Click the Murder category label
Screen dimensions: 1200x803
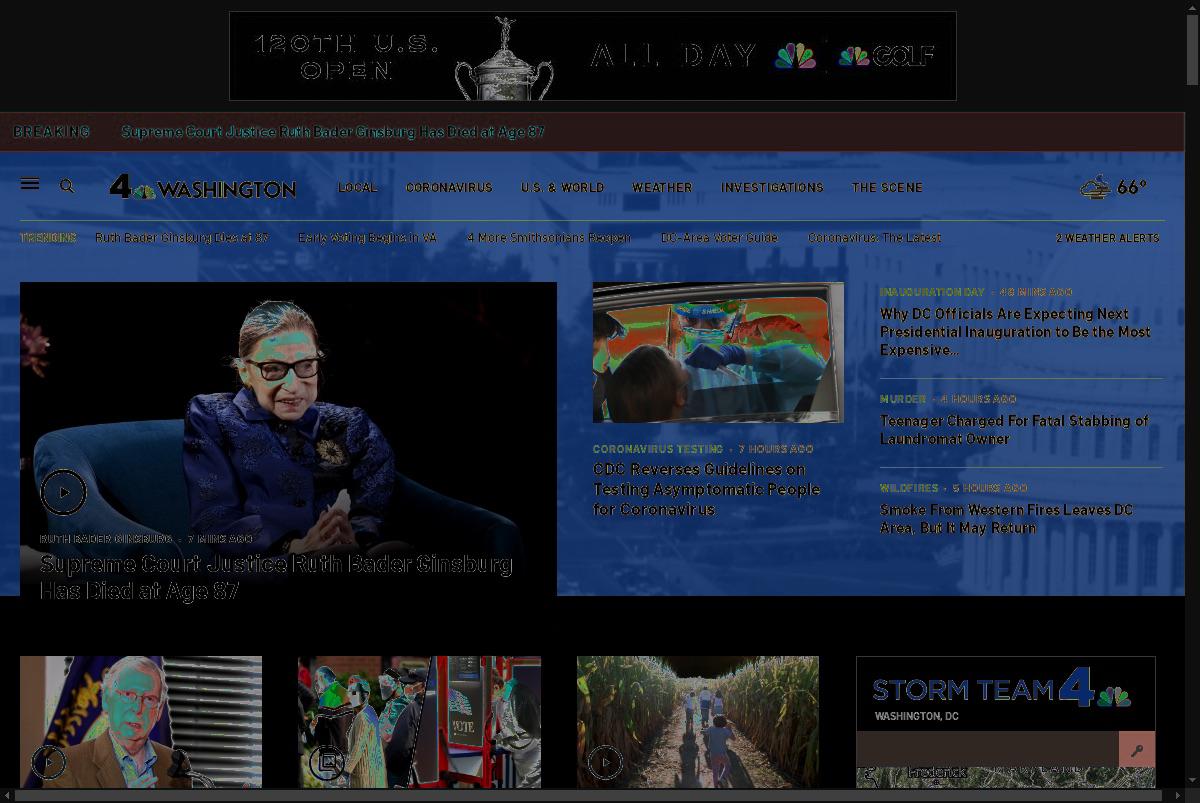pos(903,399)
